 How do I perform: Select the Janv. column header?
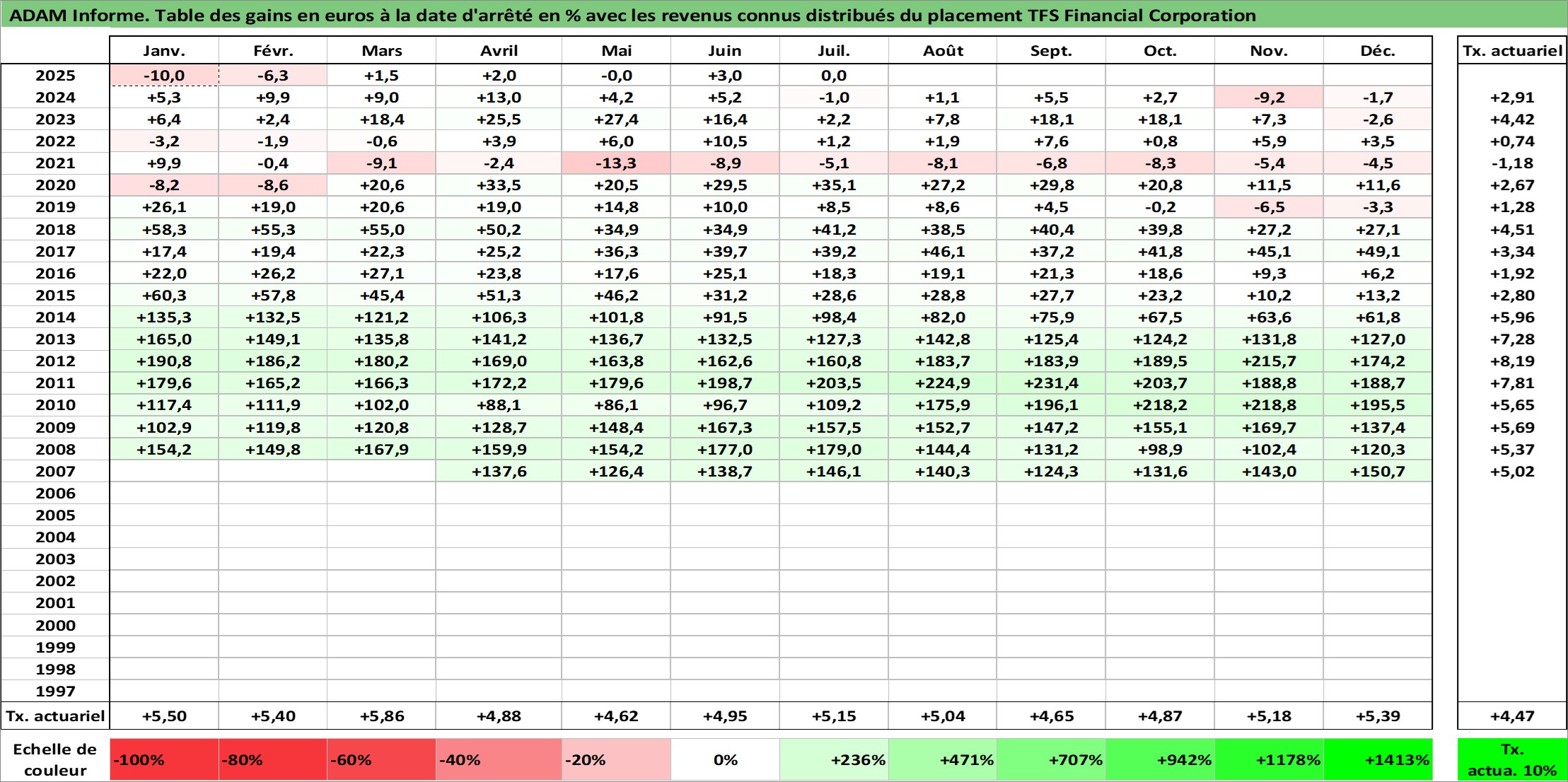pyautogui.click(x=164, y=50)
